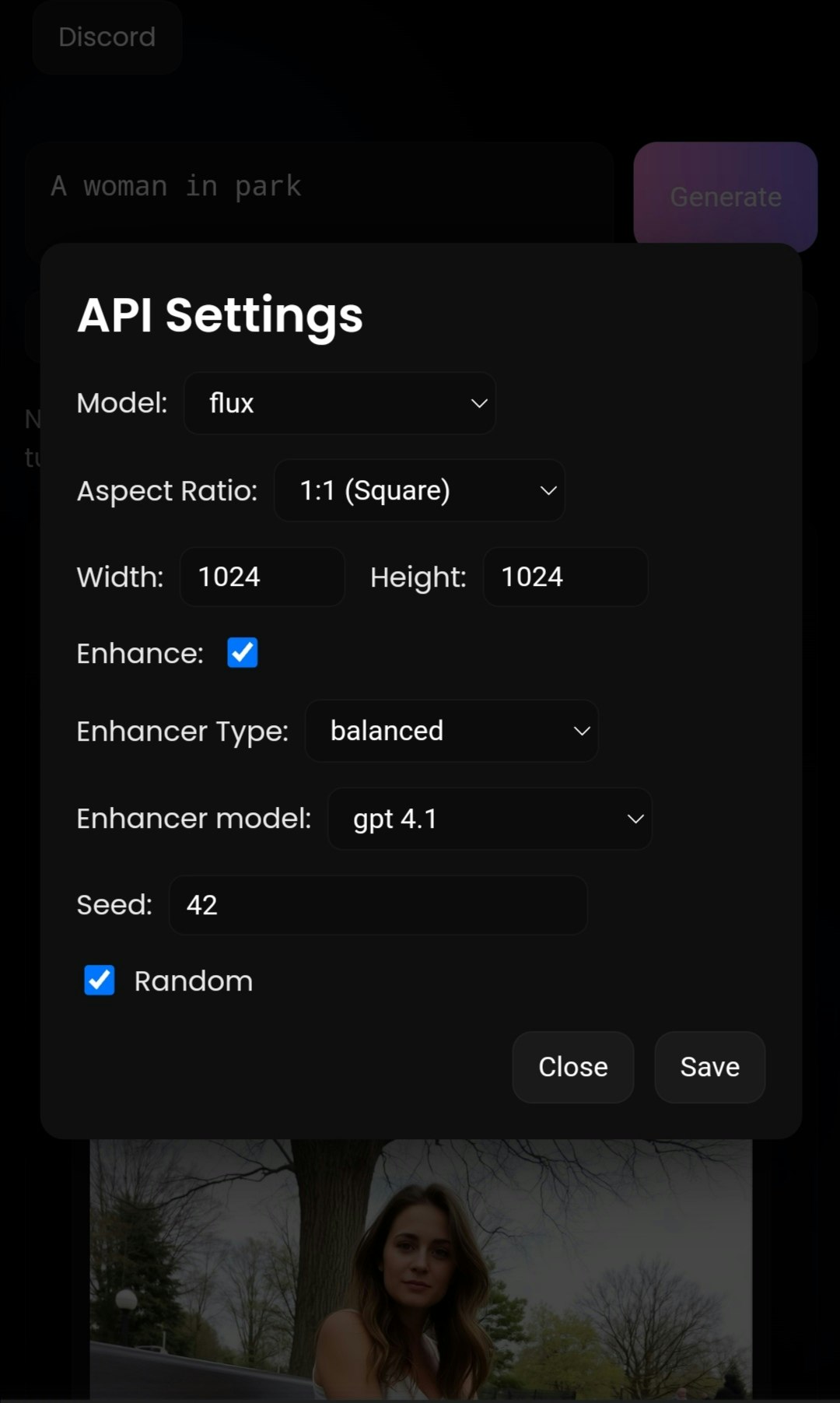Open the generated woman in park image
This screenshot has width=840, height=1403.
[421, 1270]
